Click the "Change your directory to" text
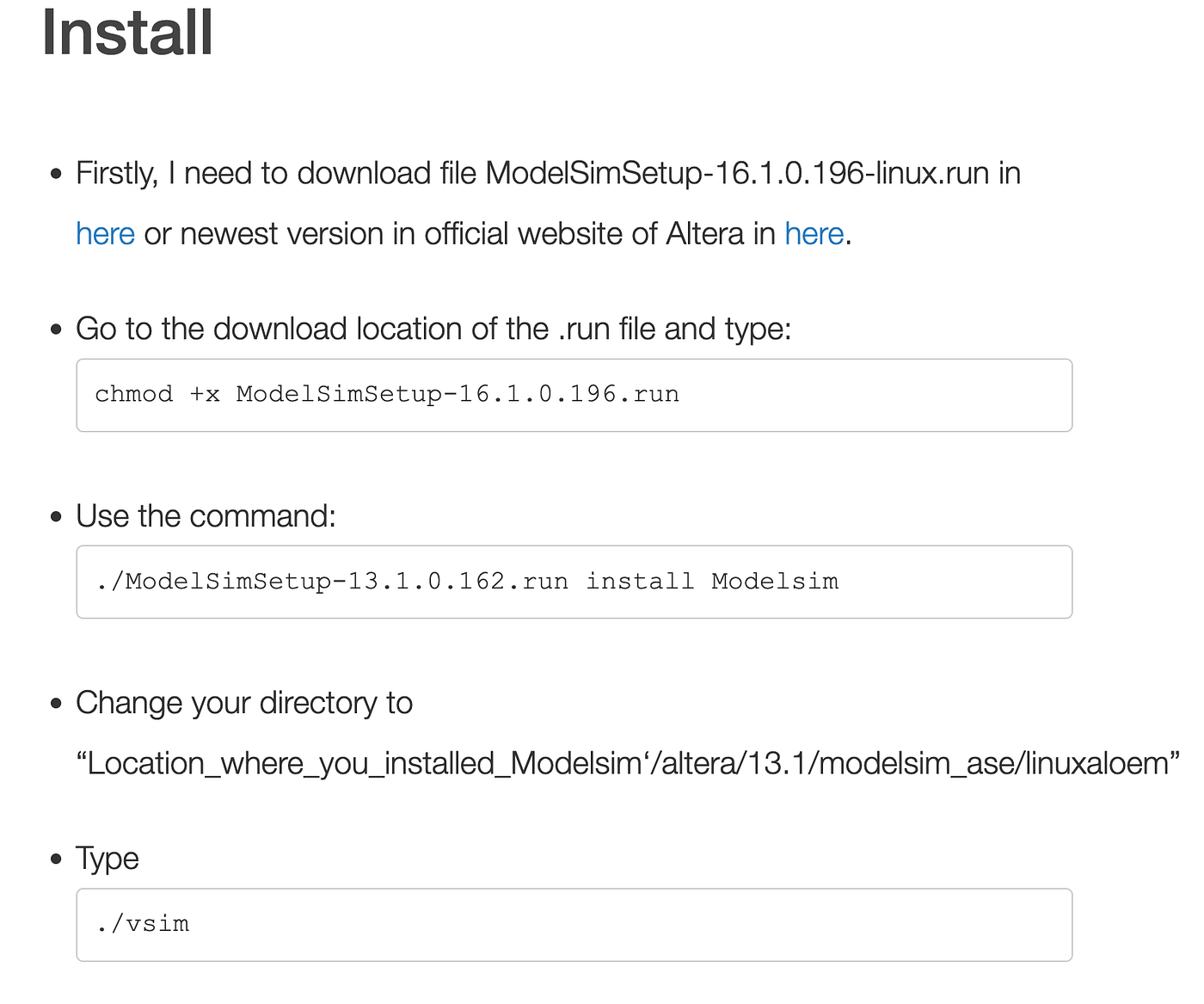 [x=244, y=703]
